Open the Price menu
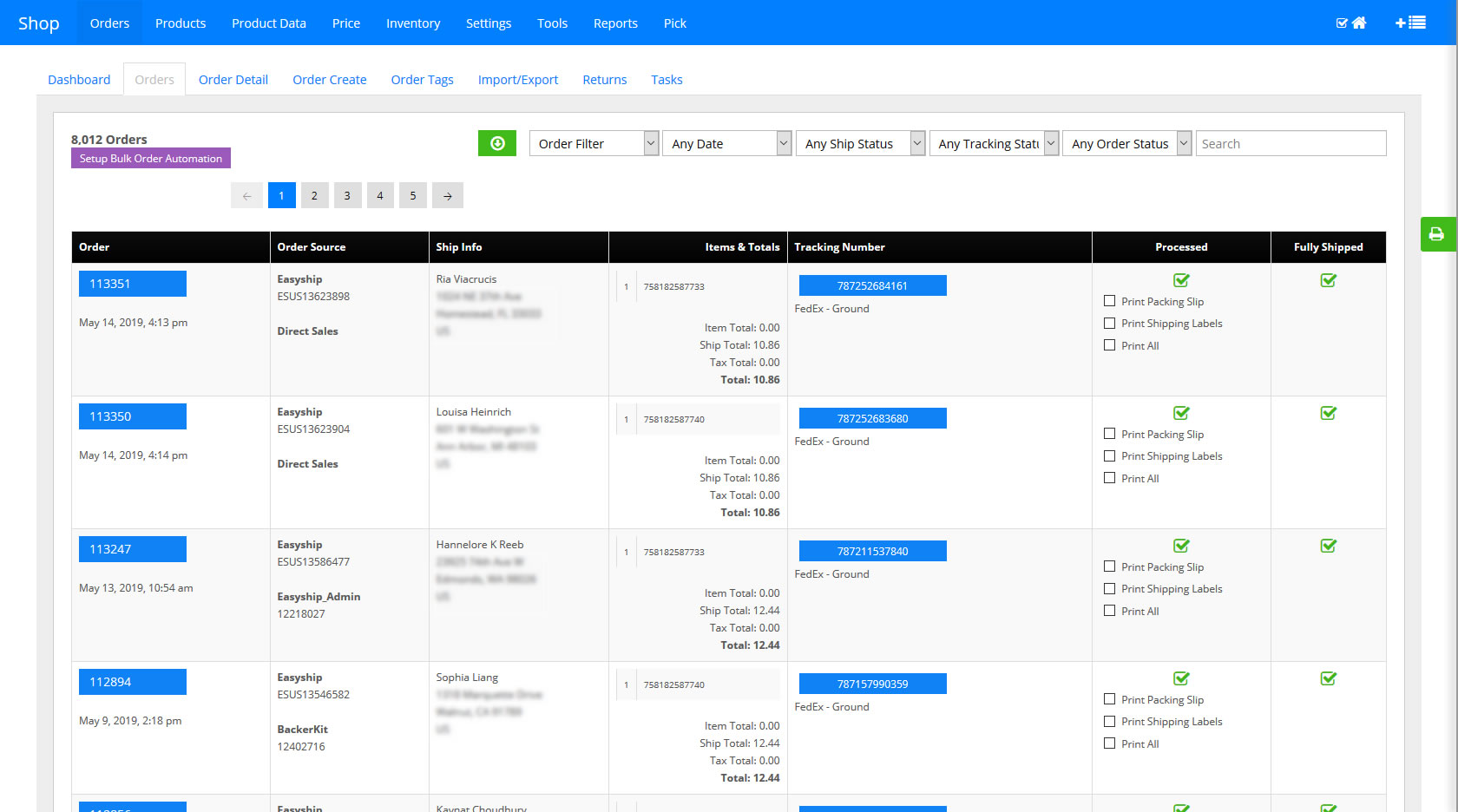Image resolution: width=1458 pixels, height=812 pixels. click(x=346, y=23)
